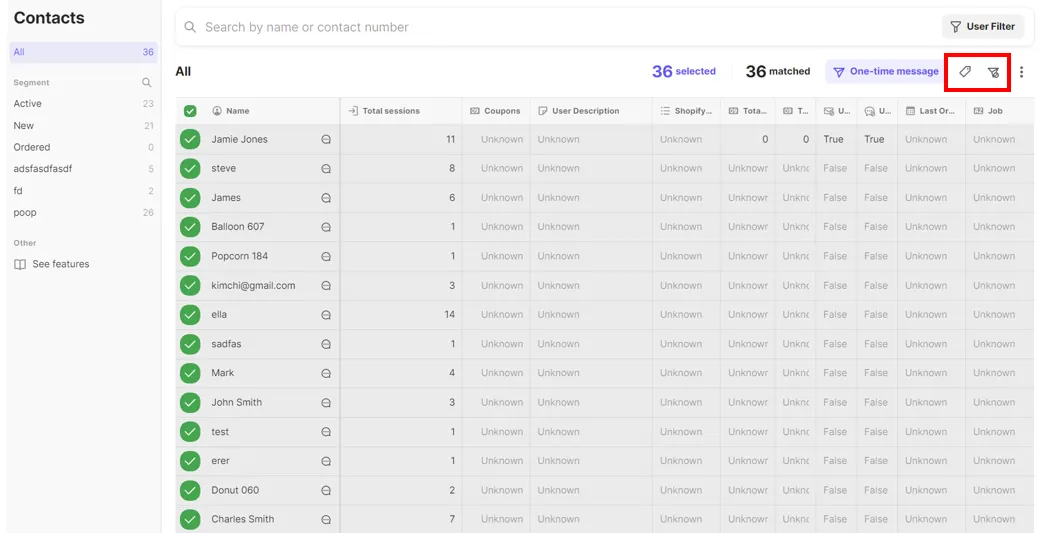Untick the checkbox for Mark
Viewport: 1039px width, 533px height.
pyautogui.click(x=190, y=373)
